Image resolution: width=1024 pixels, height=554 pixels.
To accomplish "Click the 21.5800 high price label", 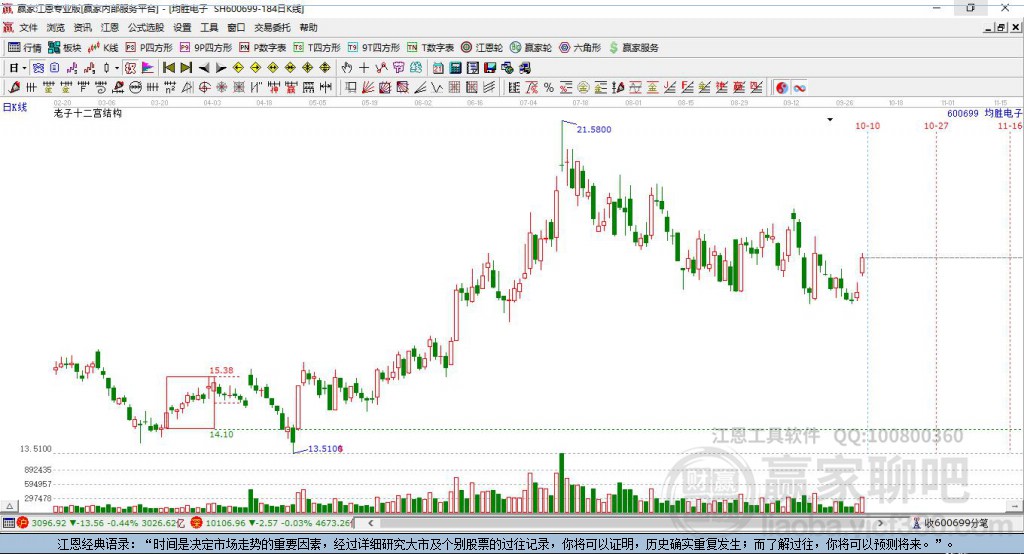I will point(594,129).
